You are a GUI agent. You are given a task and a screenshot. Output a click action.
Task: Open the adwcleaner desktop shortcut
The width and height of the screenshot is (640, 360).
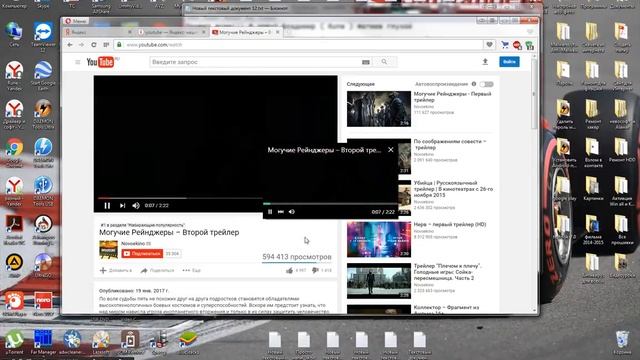tap(72, 341)
